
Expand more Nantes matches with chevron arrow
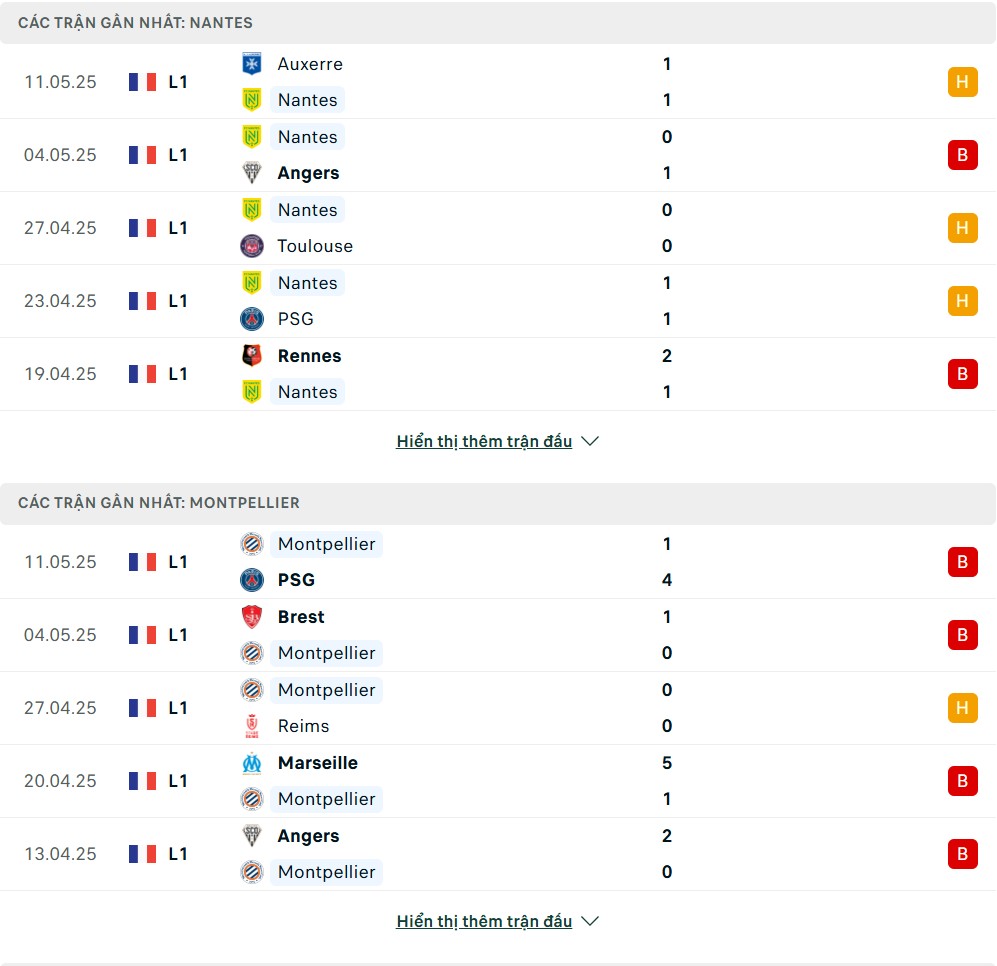590,441
